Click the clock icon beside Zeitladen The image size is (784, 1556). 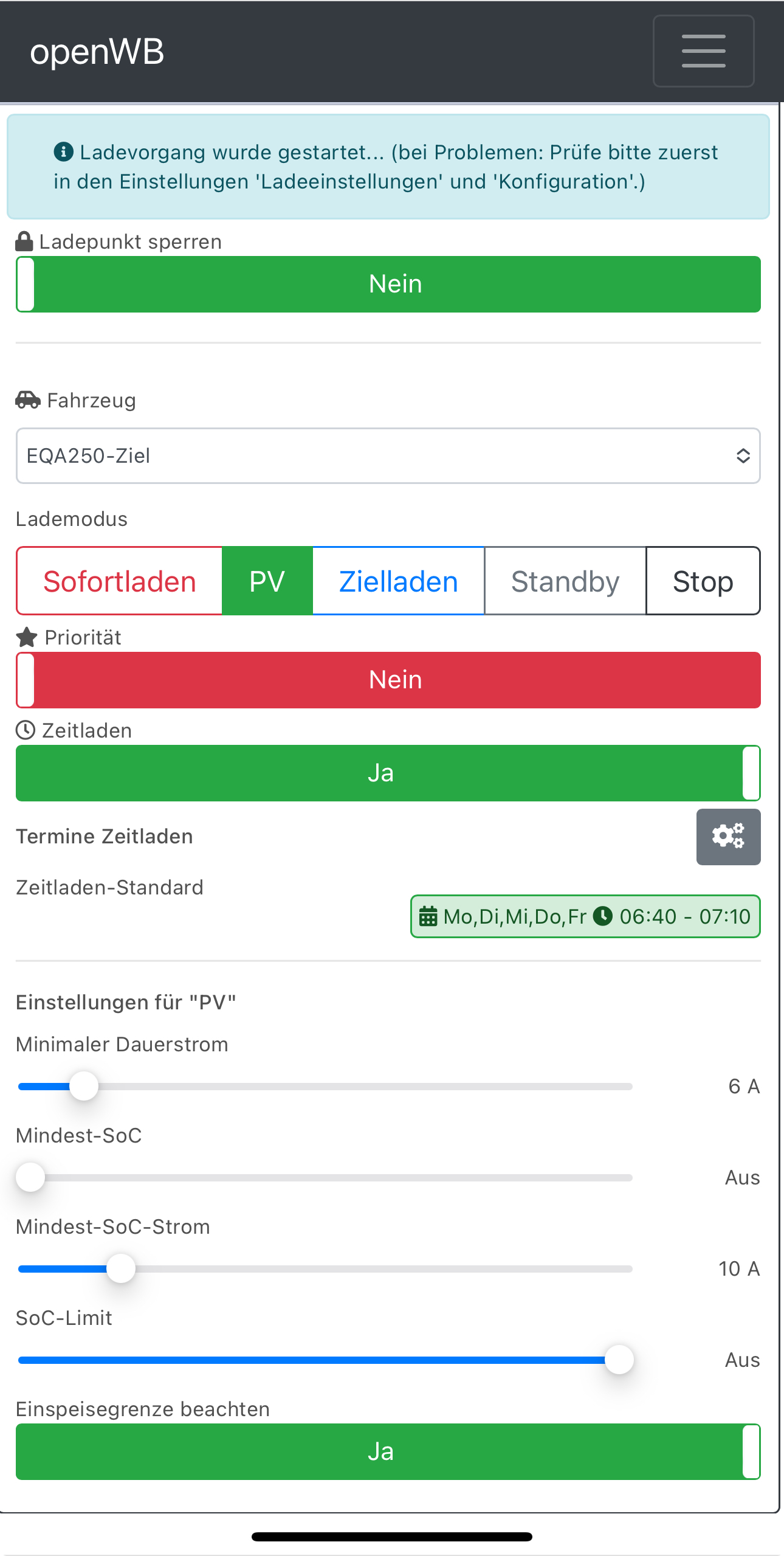pos(26,730)
